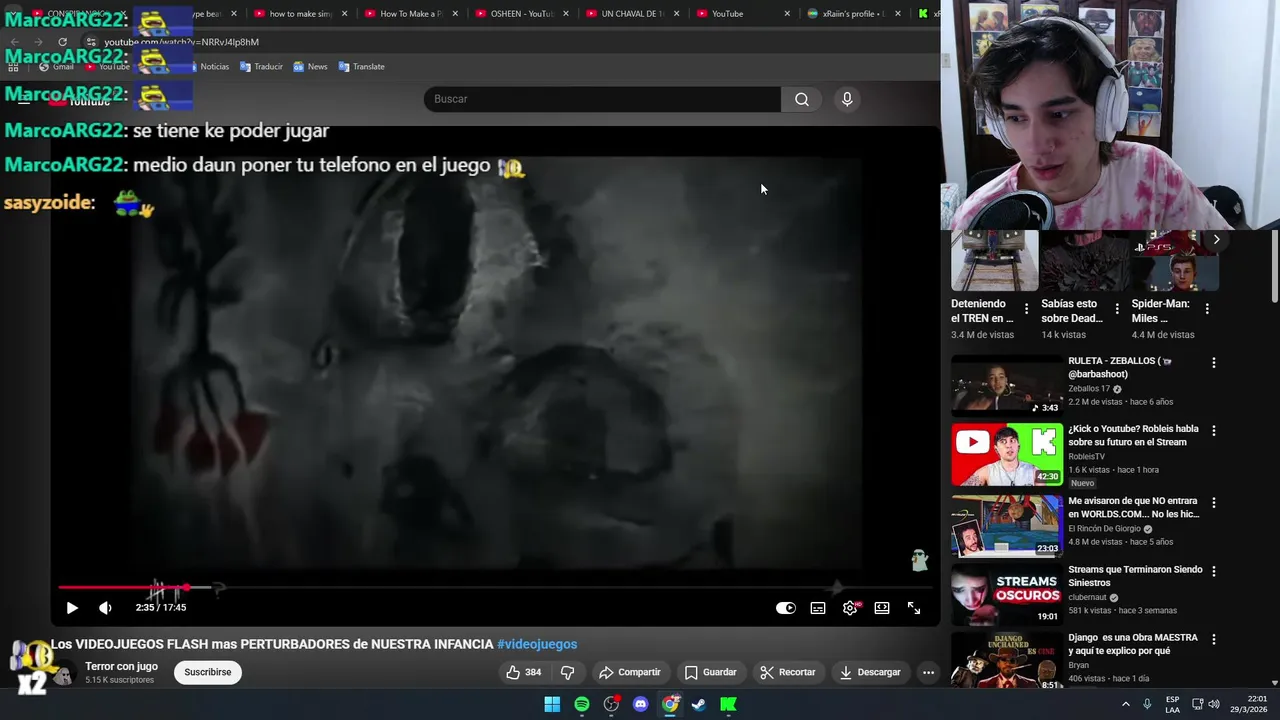This screenshot has width=1280, height=720.
Task: Play the YouTube video
Action: point(72,608)
